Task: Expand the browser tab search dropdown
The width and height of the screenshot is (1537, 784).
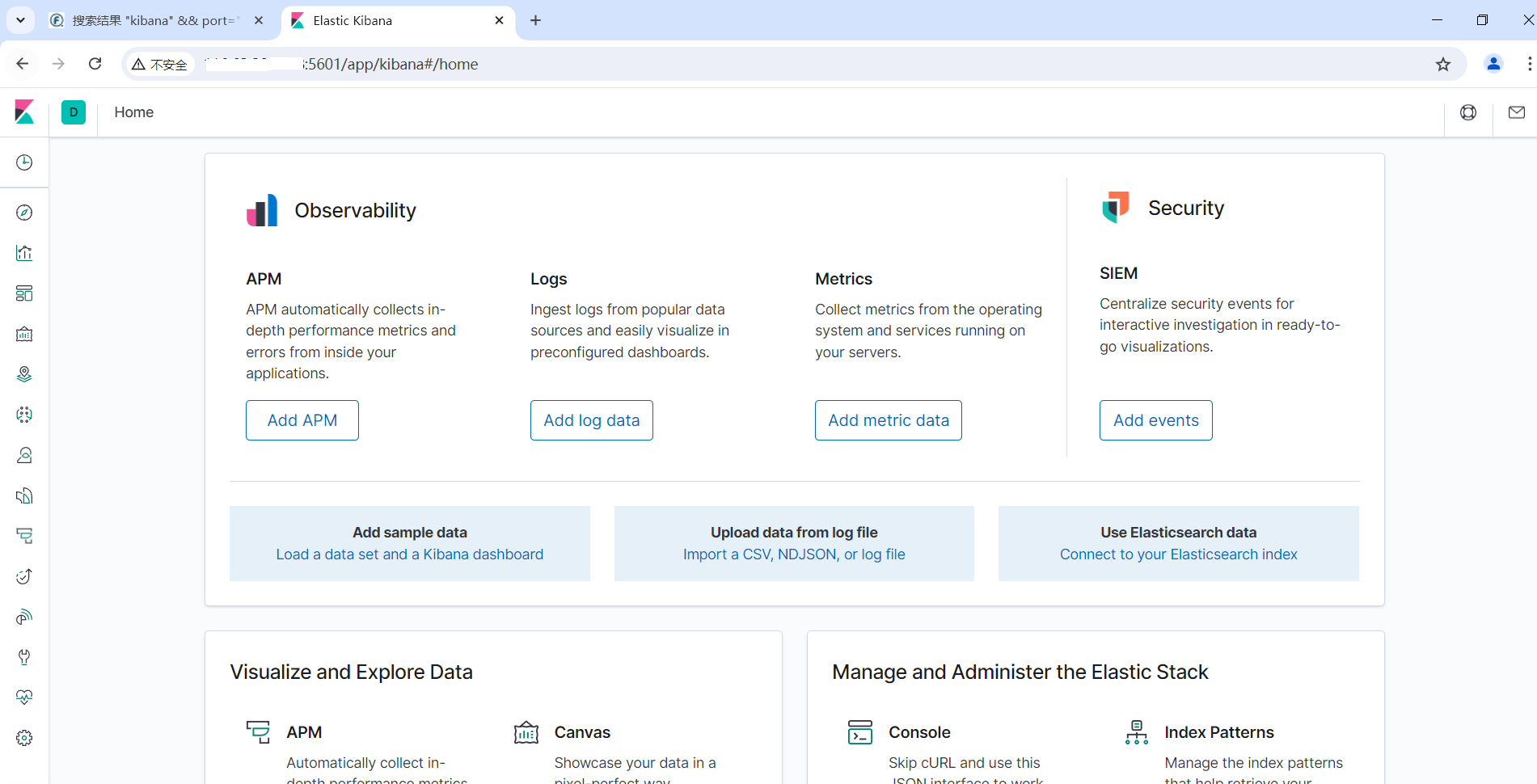Action: coord(20,20)
